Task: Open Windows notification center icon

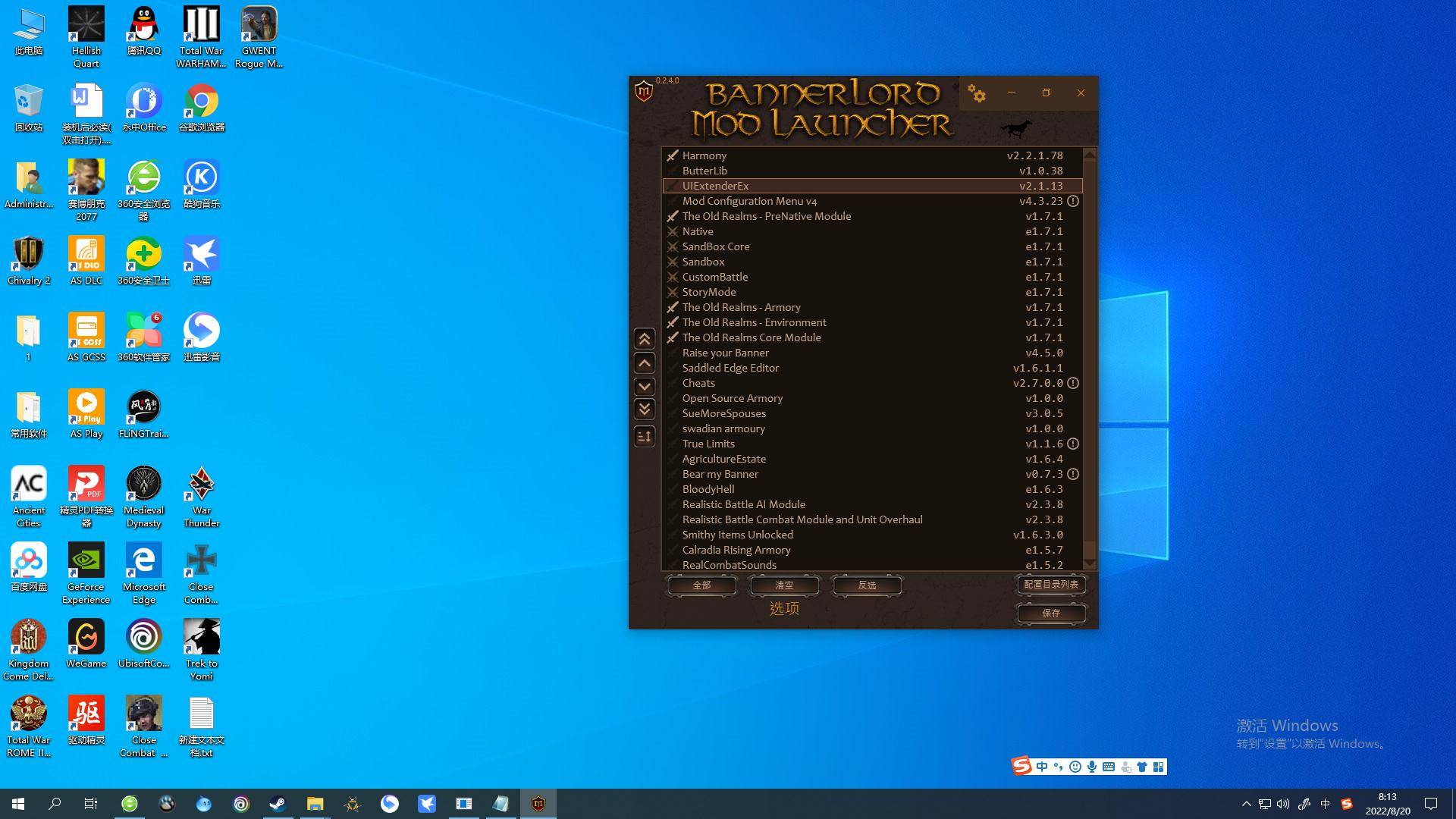Action: coord(1431,804)
